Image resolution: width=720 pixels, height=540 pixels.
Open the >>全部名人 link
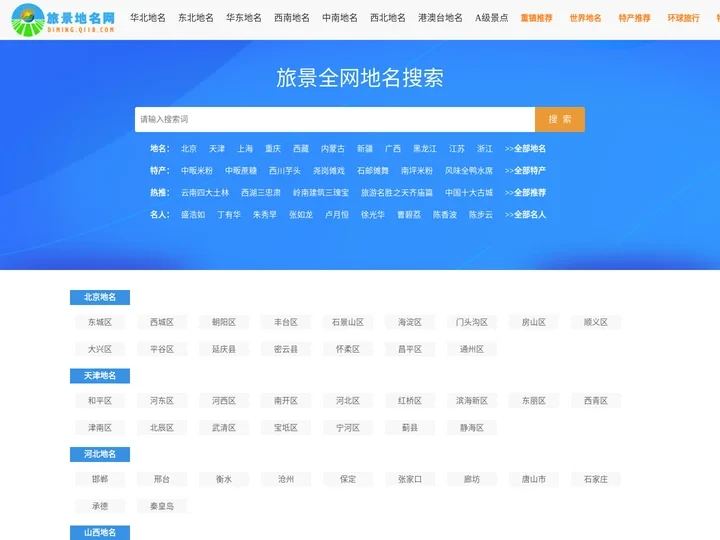tap(525, 214)
